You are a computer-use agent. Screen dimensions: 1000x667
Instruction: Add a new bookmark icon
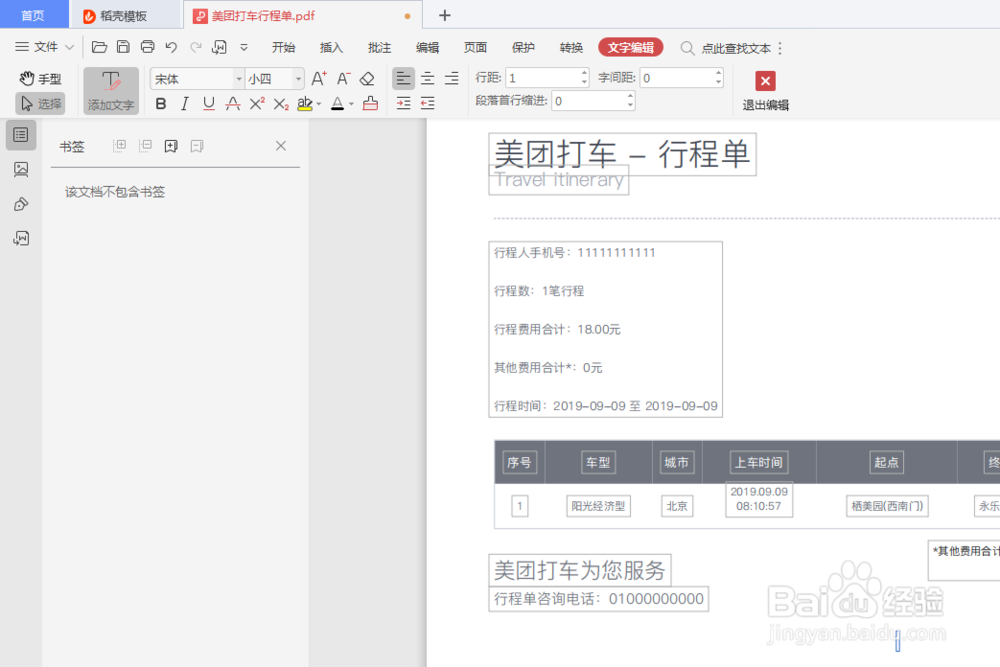pos(171,146)
